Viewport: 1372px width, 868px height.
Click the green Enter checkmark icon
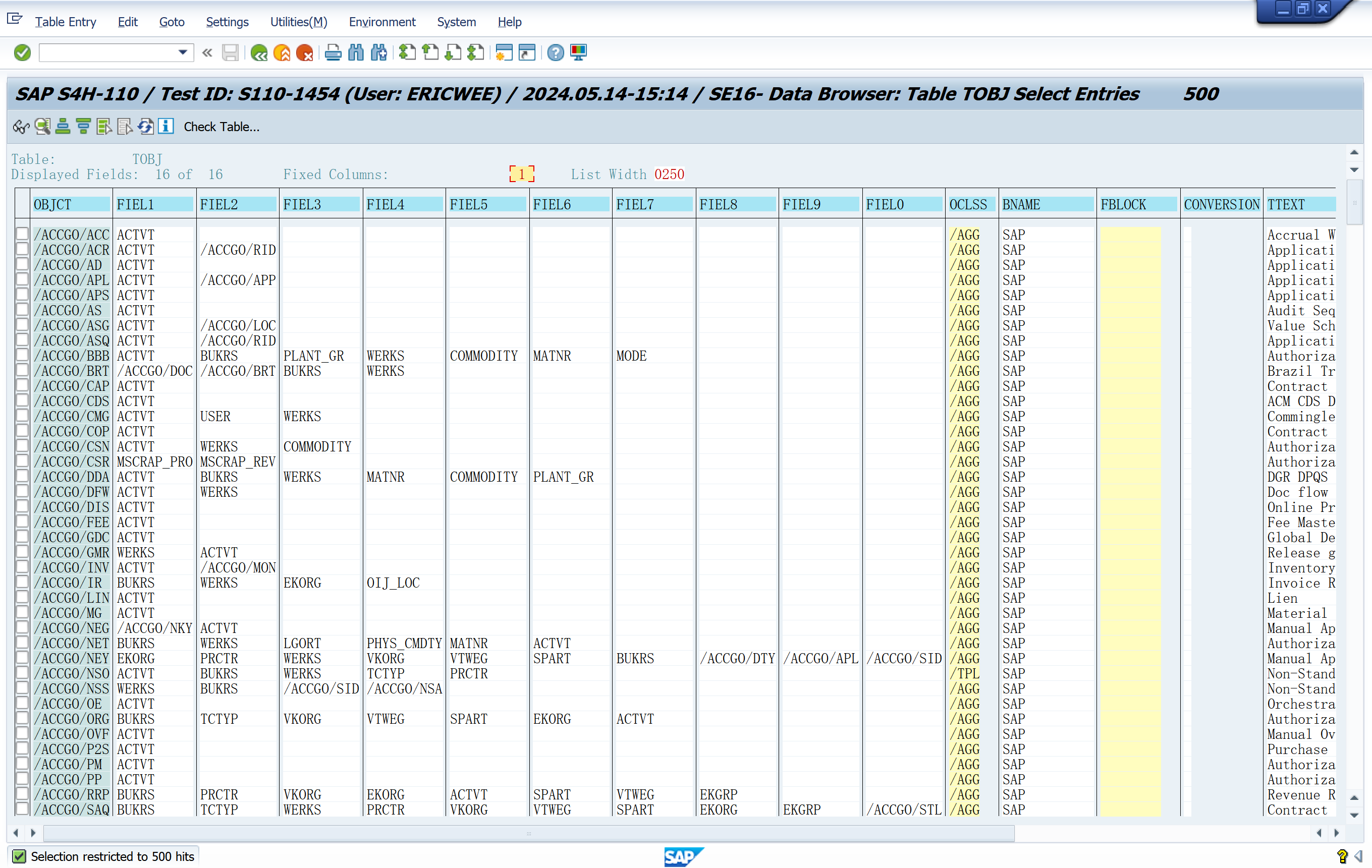click(22, 53)
